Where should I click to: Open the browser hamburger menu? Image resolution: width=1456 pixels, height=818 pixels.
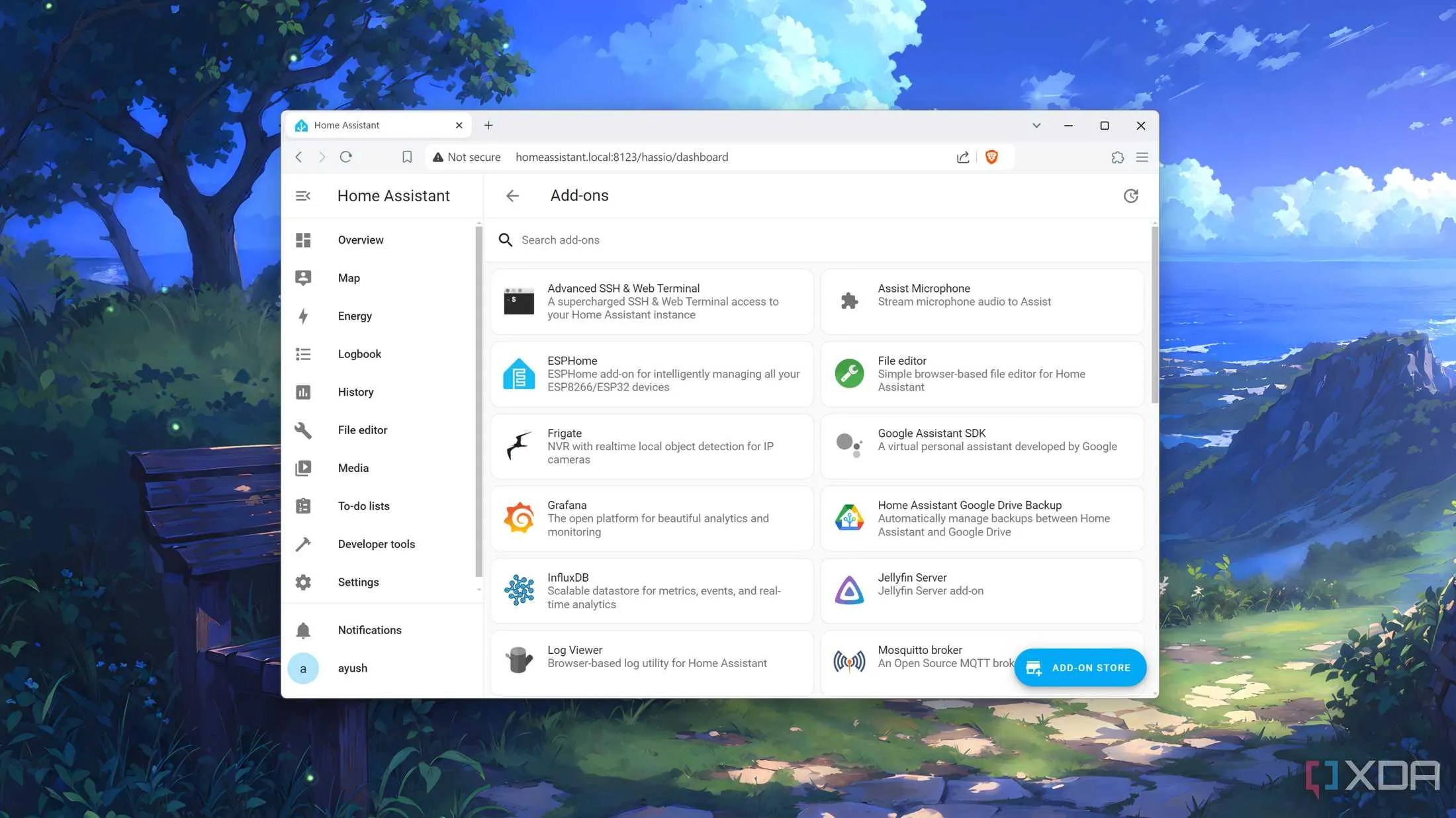click(1142, 157)
